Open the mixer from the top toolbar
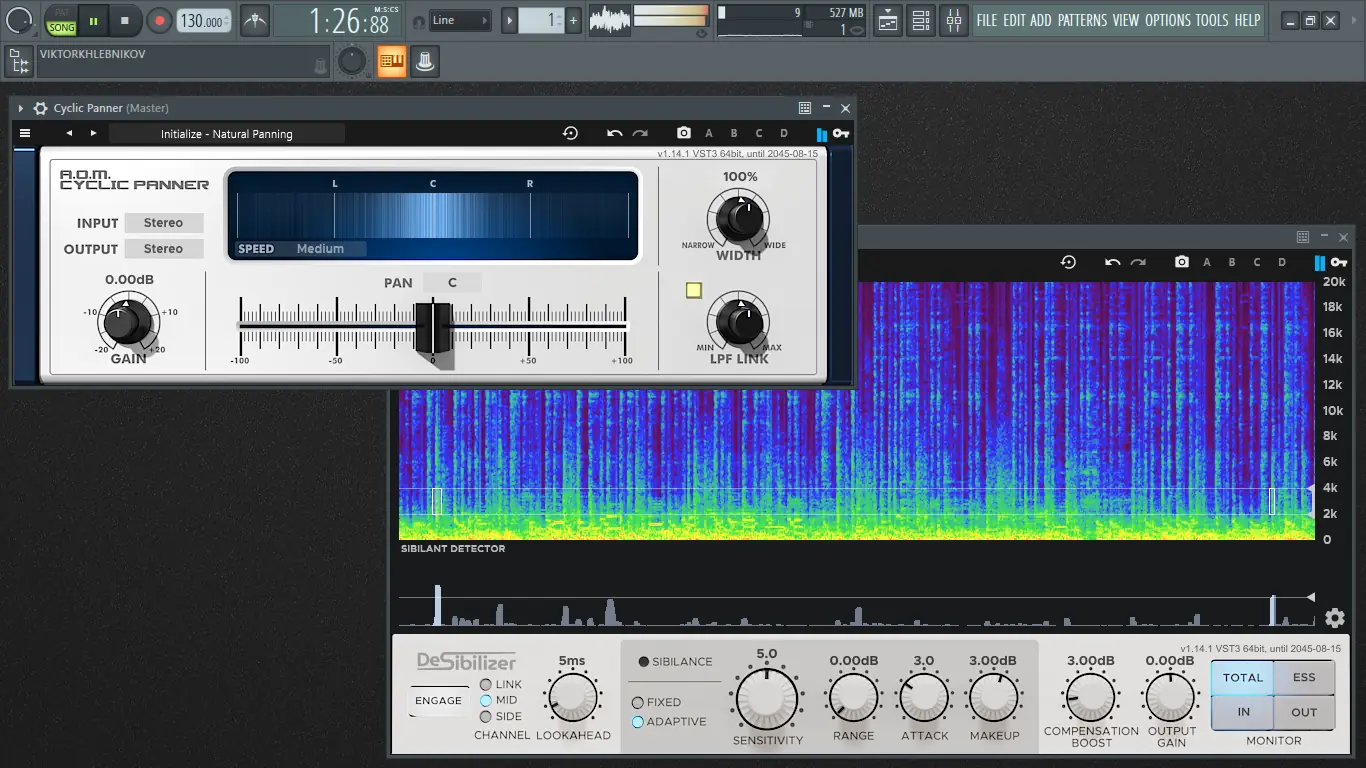Screen dimensions: 1366x768 click(954, 20)
